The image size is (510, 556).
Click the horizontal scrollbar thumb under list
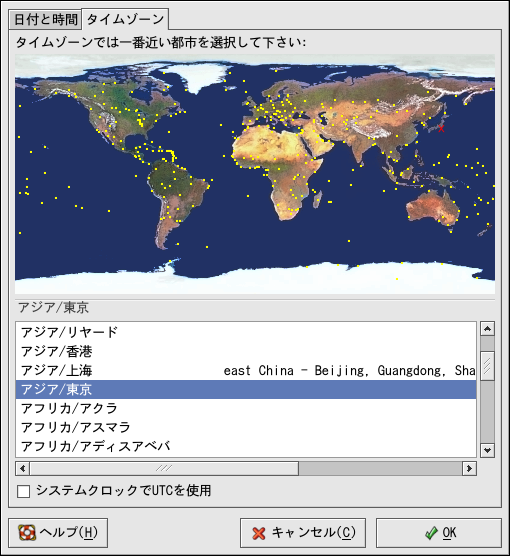tap(164, 468)
